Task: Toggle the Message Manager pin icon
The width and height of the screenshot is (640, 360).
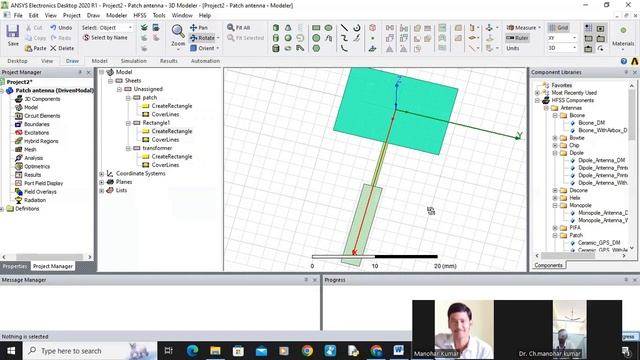Action: click(306, 280)
